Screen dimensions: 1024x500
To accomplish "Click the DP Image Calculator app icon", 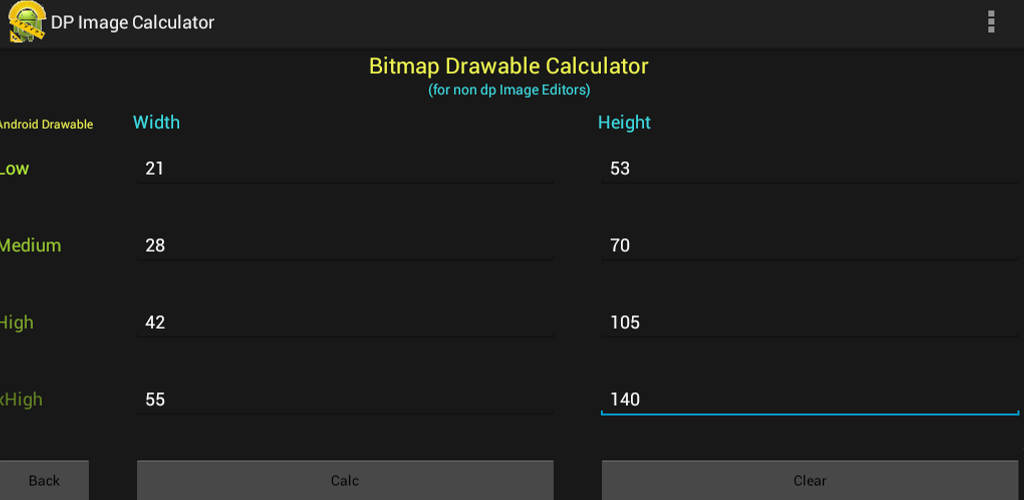I will 27,22.
